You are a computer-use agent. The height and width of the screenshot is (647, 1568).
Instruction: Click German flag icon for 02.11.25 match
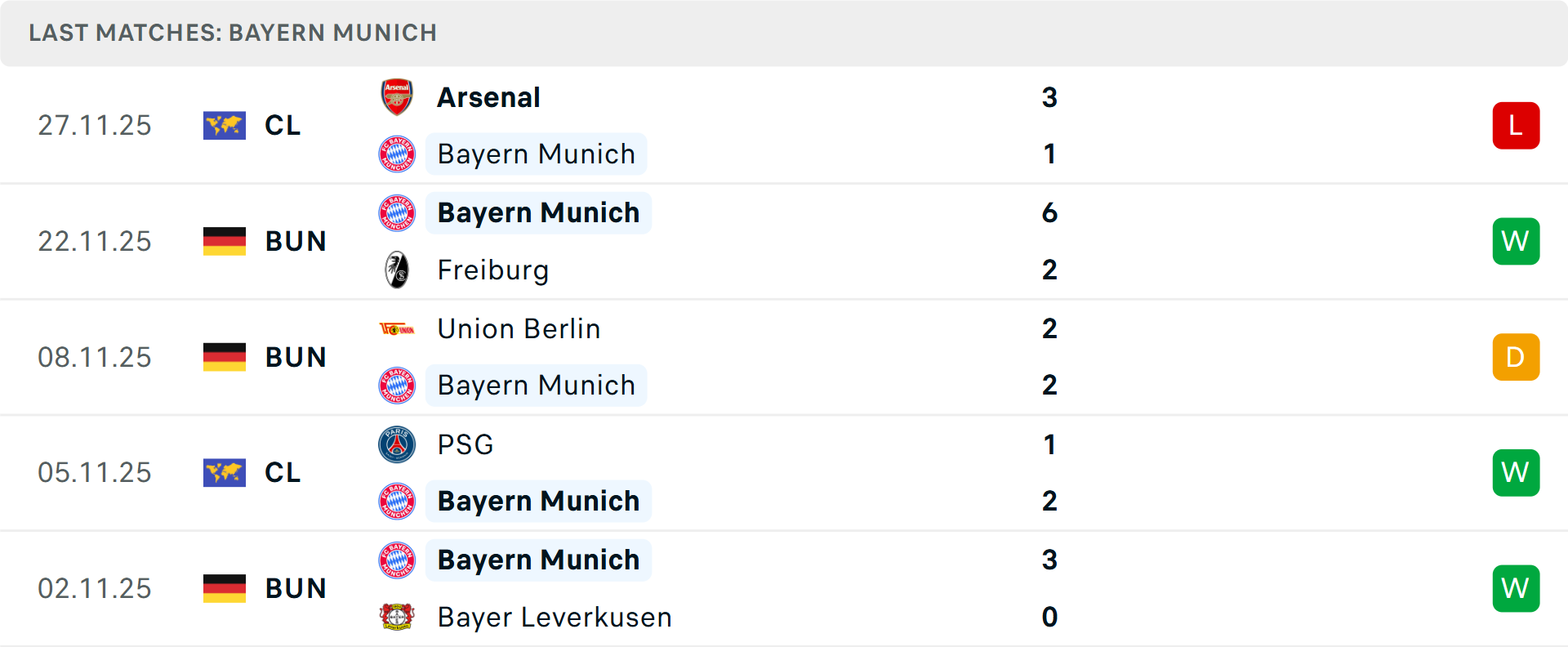(x=225, y=588)
